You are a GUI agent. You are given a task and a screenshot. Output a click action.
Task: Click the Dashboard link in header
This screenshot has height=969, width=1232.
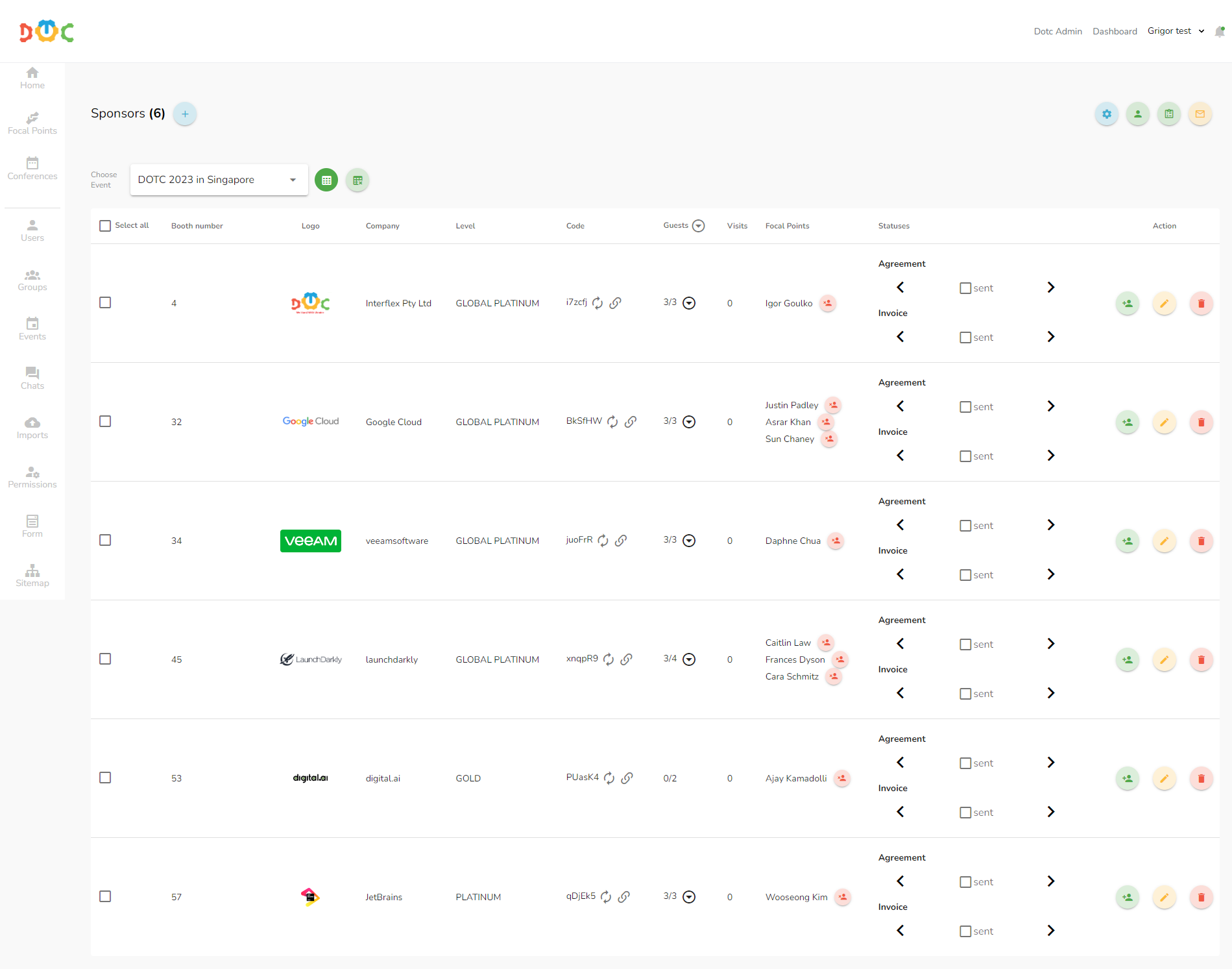click(x=1115, y=31)
